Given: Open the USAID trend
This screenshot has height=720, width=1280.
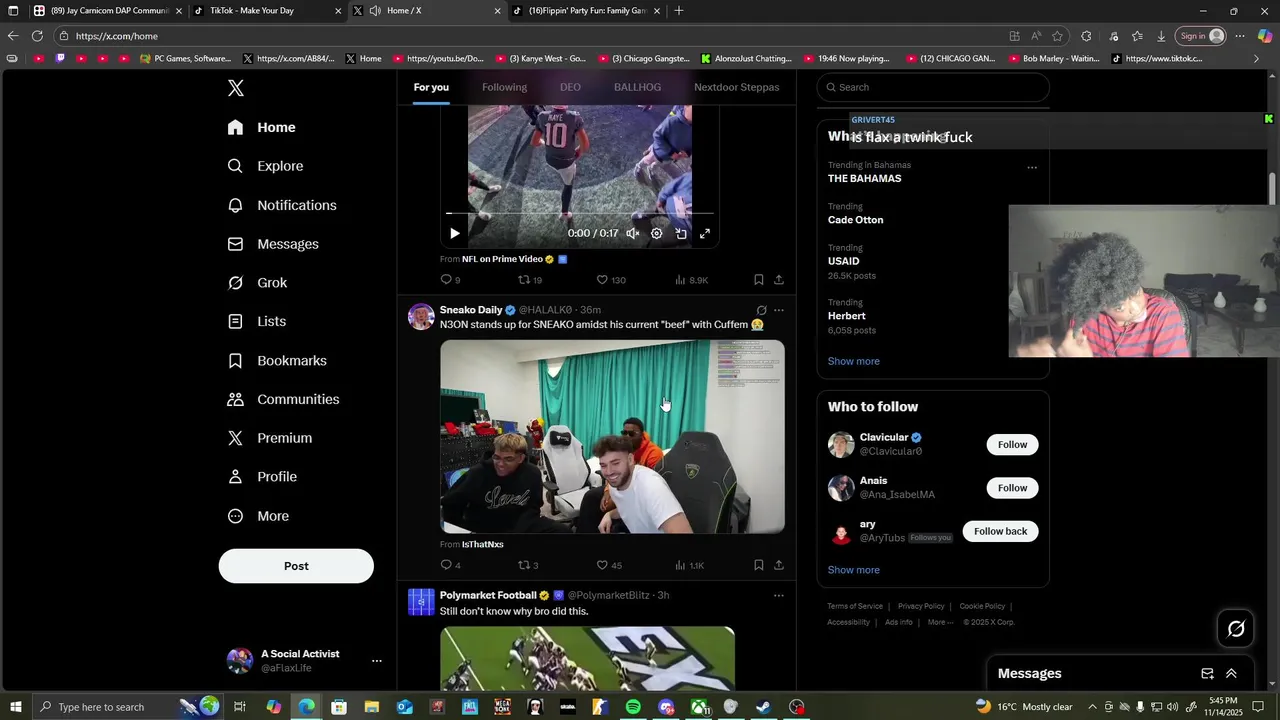Looking at the screenshot, I should (843, 261).
